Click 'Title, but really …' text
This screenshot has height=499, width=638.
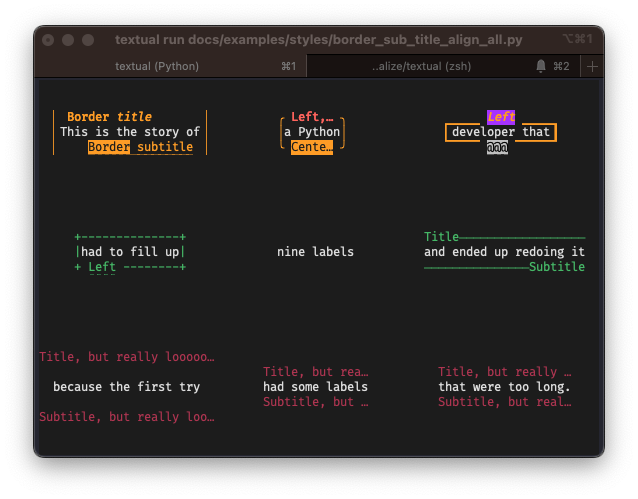click(505, 372)
